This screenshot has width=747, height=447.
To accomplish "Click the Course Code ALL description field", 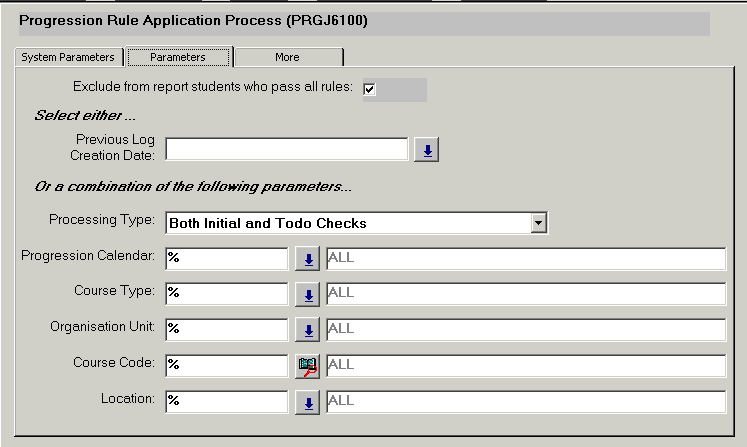I will (x=525, y=365).
